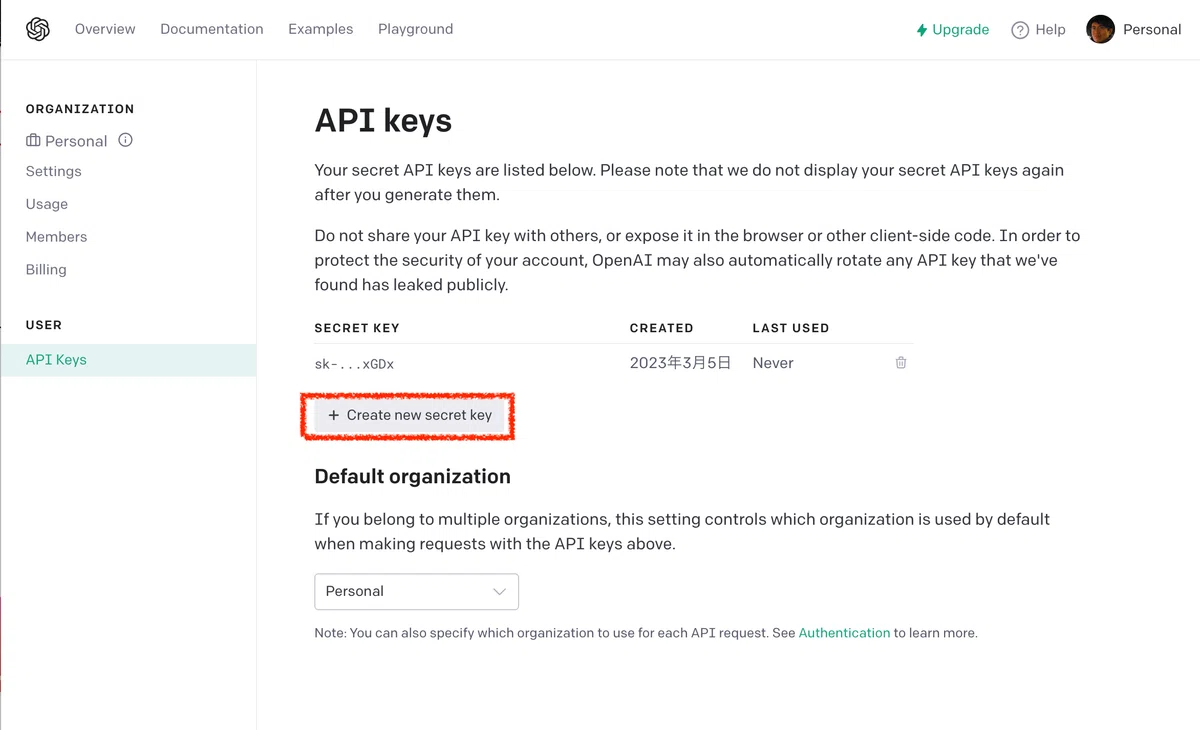The image size is (1200, 730).
Task: Delete the sk-...xGDx key with trash icon
Action: click(901, 363)
